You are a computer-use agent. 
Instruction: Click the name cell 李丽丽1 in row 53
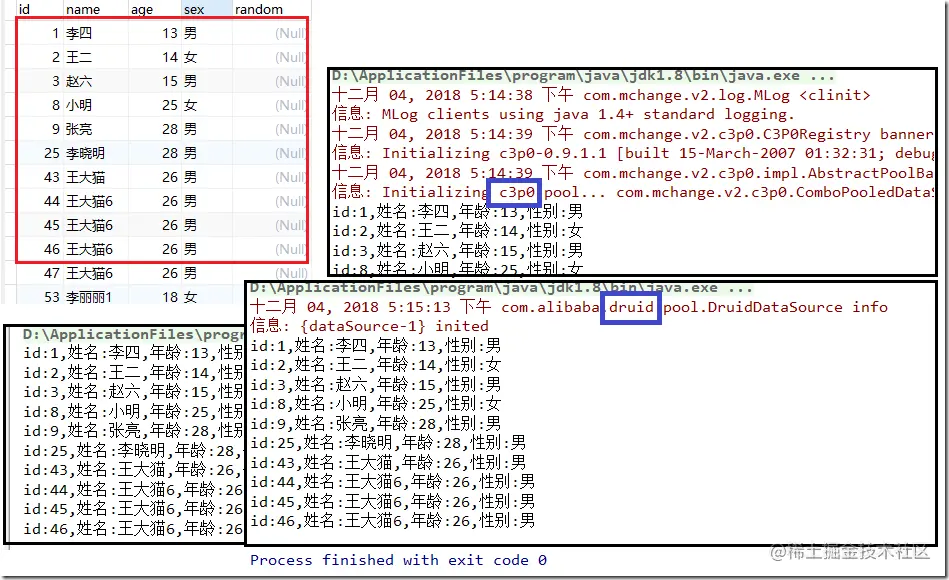[x=89, y=297]
